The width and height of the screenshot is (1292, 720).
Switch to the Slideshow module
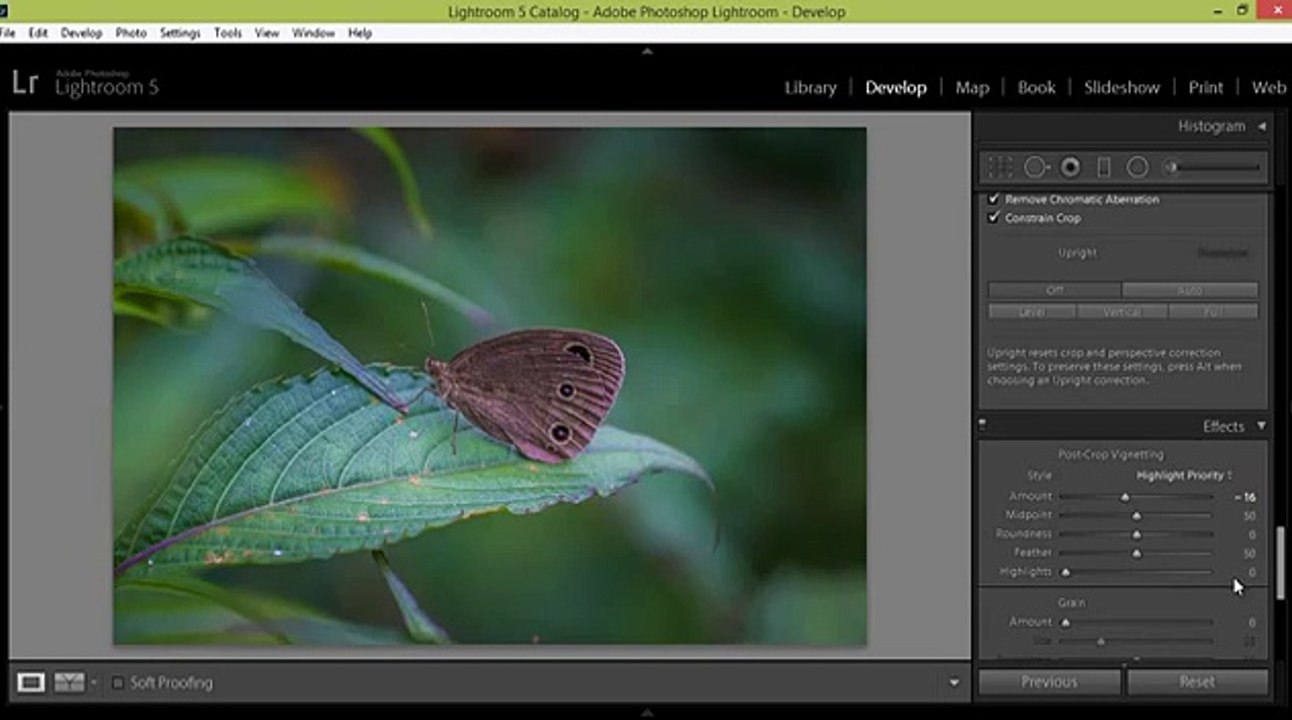[x=1122, y=87]
